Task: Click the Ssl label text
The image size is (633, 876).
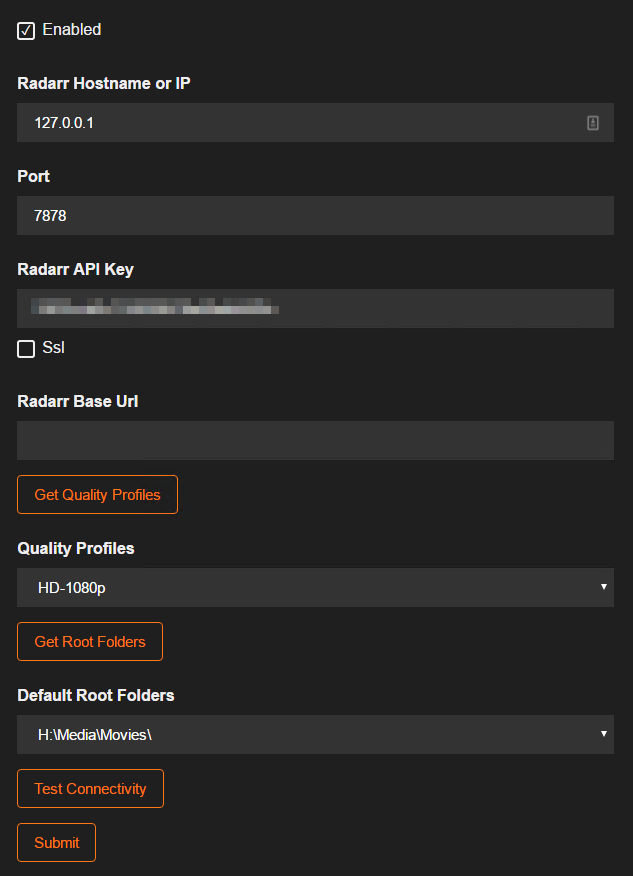Action: 52,348
